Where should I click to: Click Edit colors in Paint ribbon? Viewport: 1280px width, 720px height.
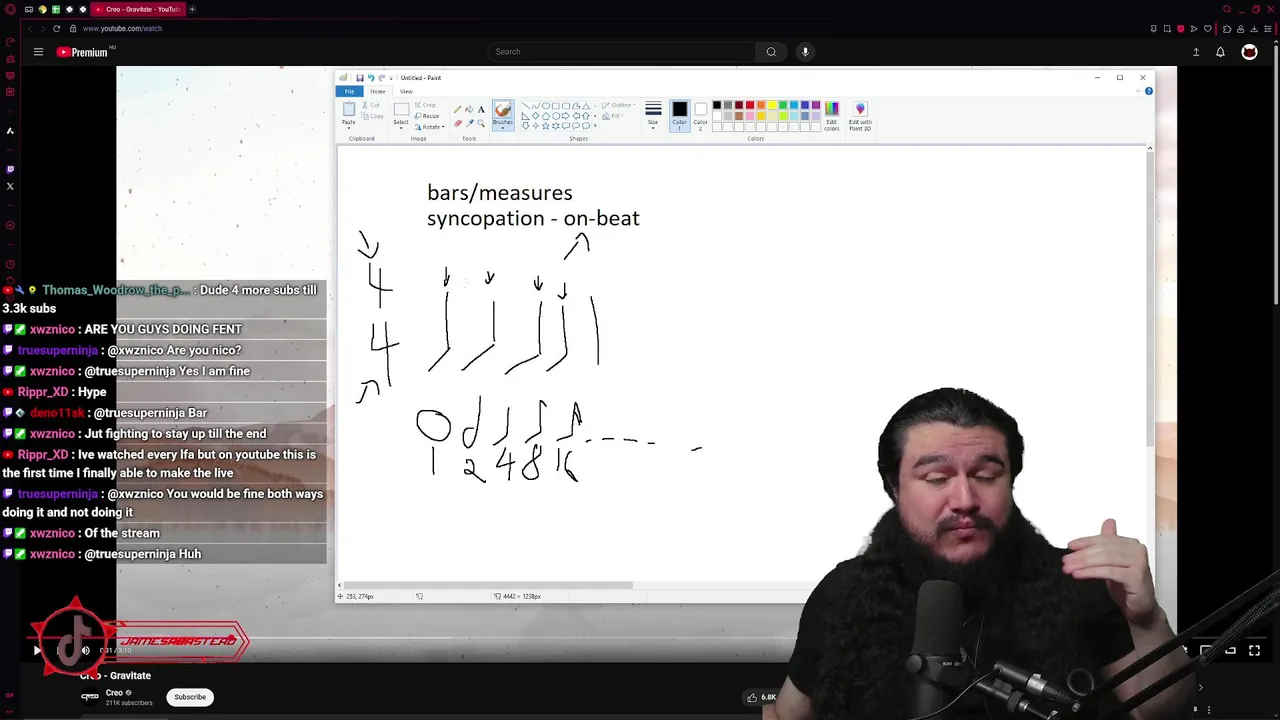pos(832,116)
